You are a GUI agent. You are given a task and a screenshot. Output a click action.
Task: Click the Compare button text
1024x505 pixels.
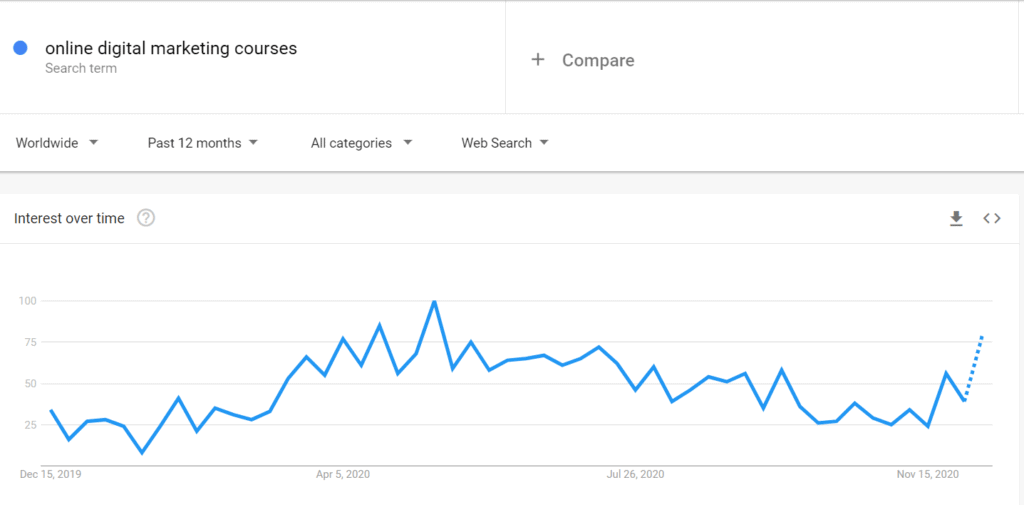click(x=598, y=60)
